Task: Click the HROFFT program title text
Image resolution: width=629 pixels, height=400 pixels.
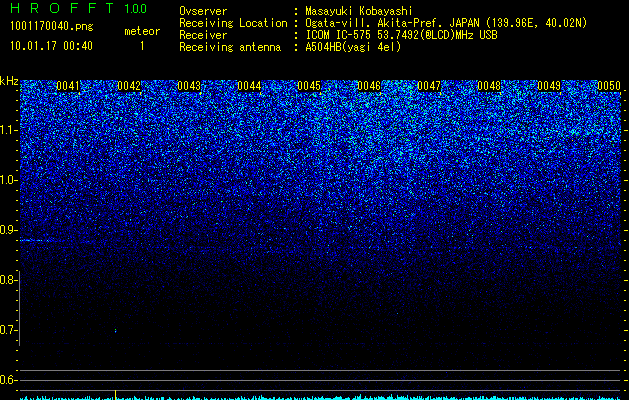Action: point(63,8)
